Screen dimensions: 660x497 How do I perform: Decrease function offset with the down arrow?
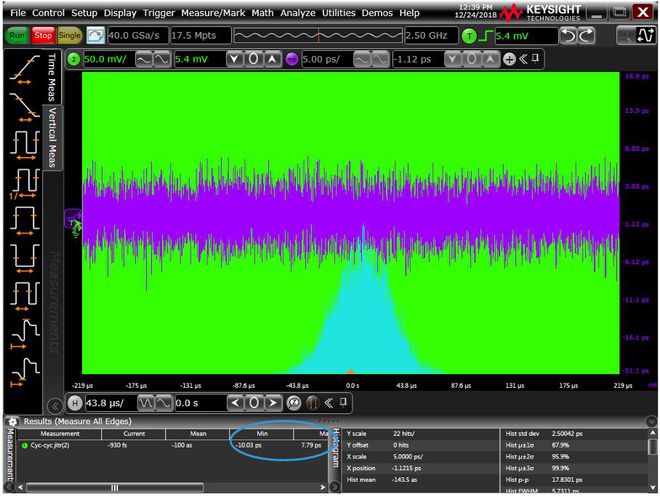[x=452, y=59]
